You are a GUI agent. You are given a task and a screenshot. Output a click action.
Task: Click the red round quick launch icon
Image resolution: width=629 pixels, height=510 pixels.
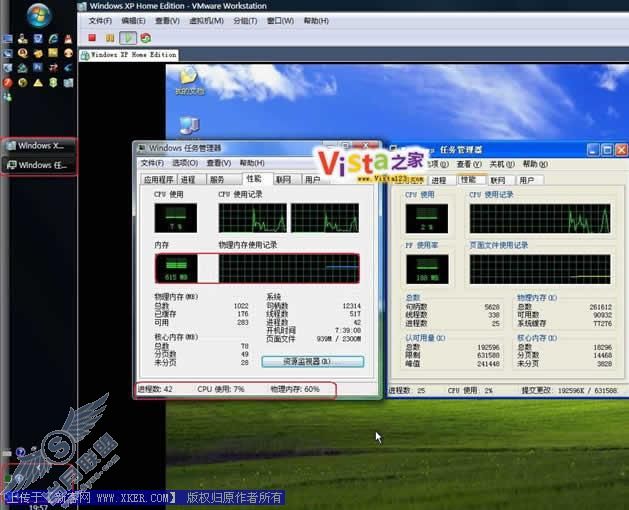click(x=8, y=83)
